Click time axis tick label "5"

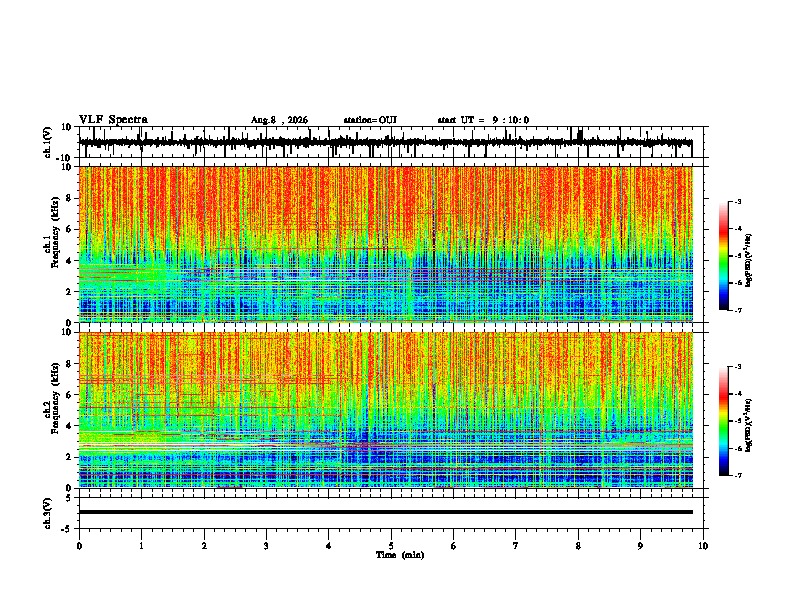[391, 546]
